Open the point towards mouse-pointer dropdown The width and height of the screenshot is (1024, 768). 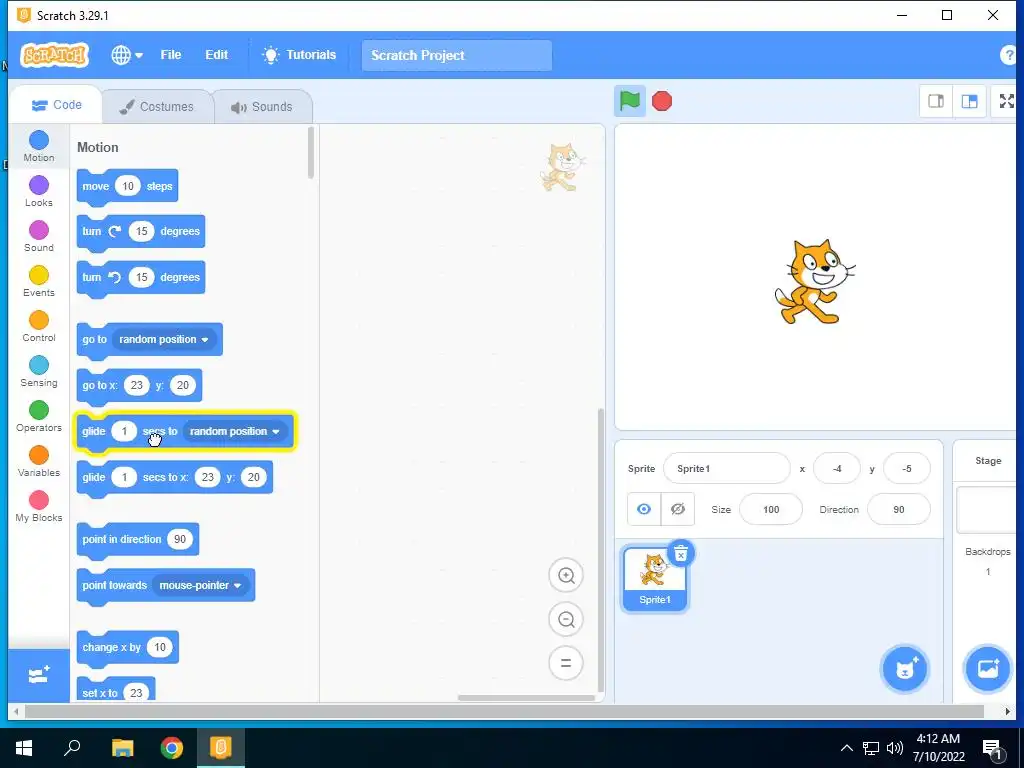pyautogui.click(x=200, y=586)
